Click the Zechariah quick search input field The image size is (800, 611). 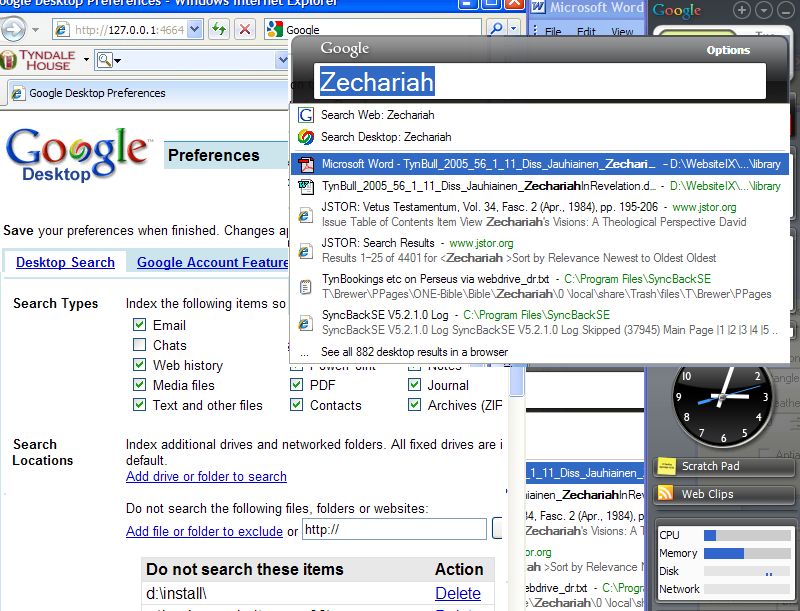(540, 81)
